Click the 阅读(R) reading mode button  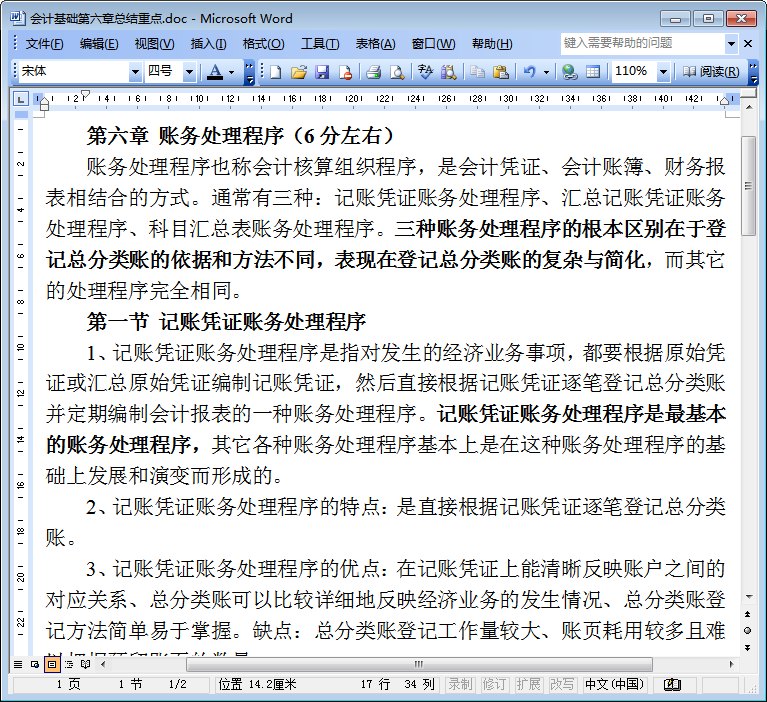pyautogui.click(x=711, y=72)
